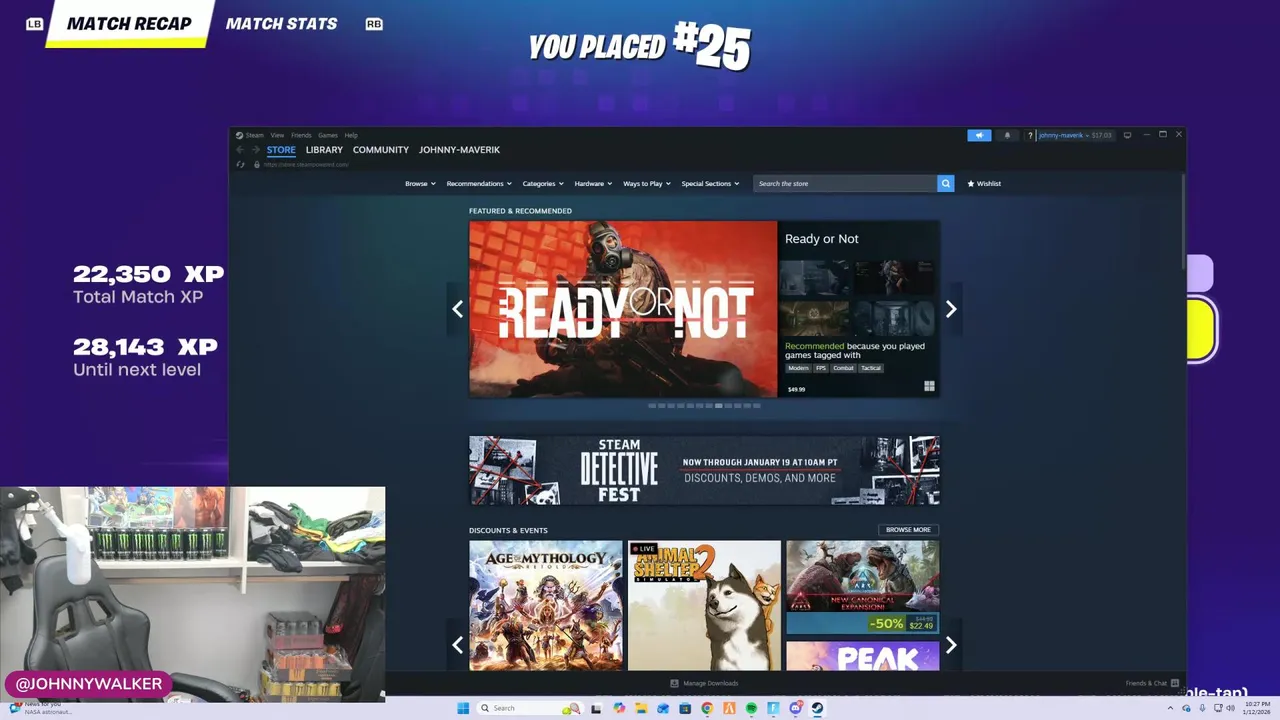The image size is (1280, 720).
Task: Show hidden system tray icons chevron
Action: coord(1170,708)
